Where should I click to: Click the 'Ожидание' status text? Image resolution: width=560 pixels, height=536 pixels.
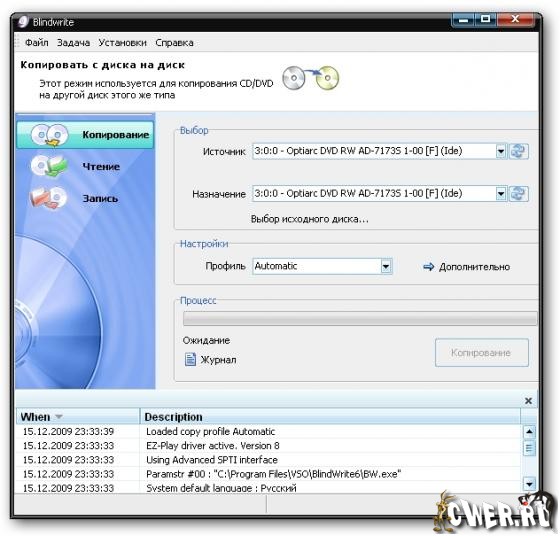[206, 340]
